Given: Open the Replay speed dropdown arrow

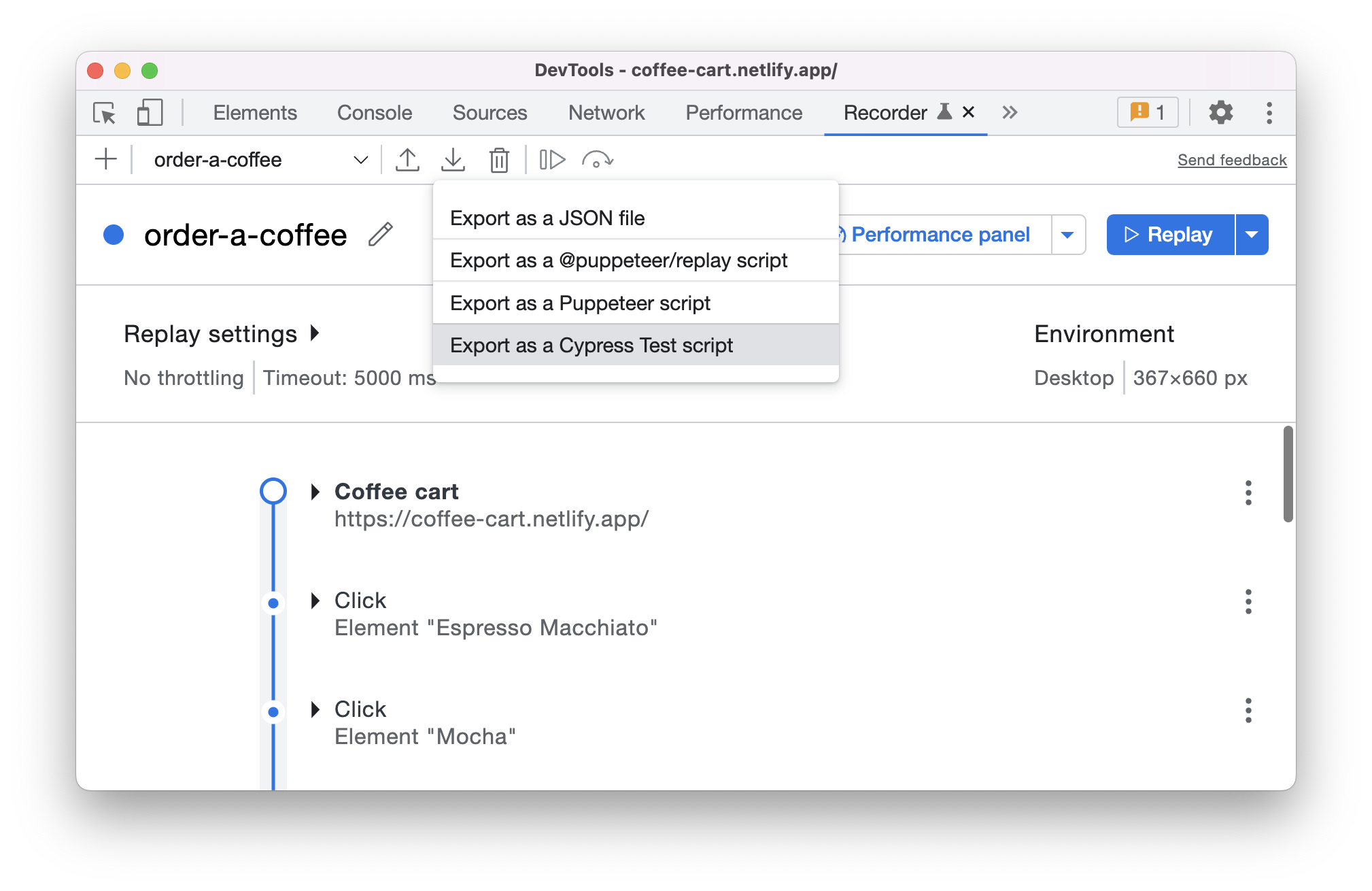Looking at the screenshot, I should 1252,235.
